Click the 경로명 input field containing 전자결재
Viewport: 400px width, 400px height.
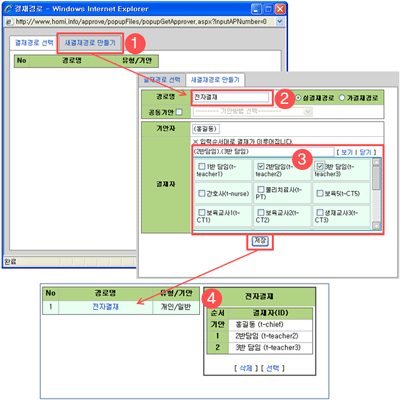pos(231,97)
